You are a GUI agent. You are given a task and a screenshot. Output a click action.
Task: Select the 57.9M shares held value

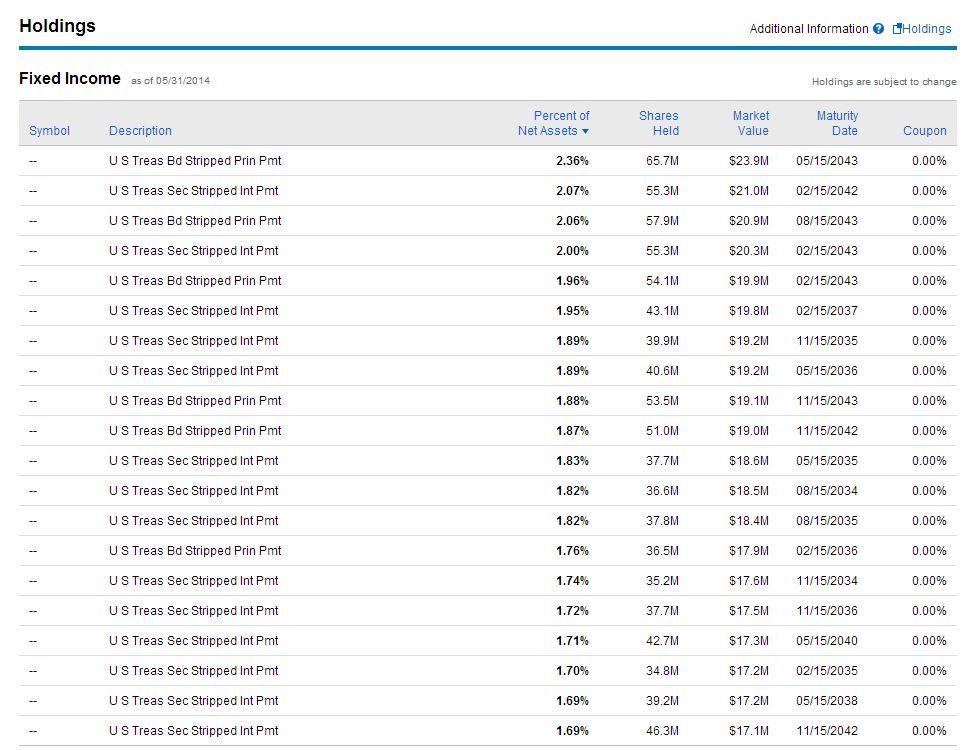(662, 221)
